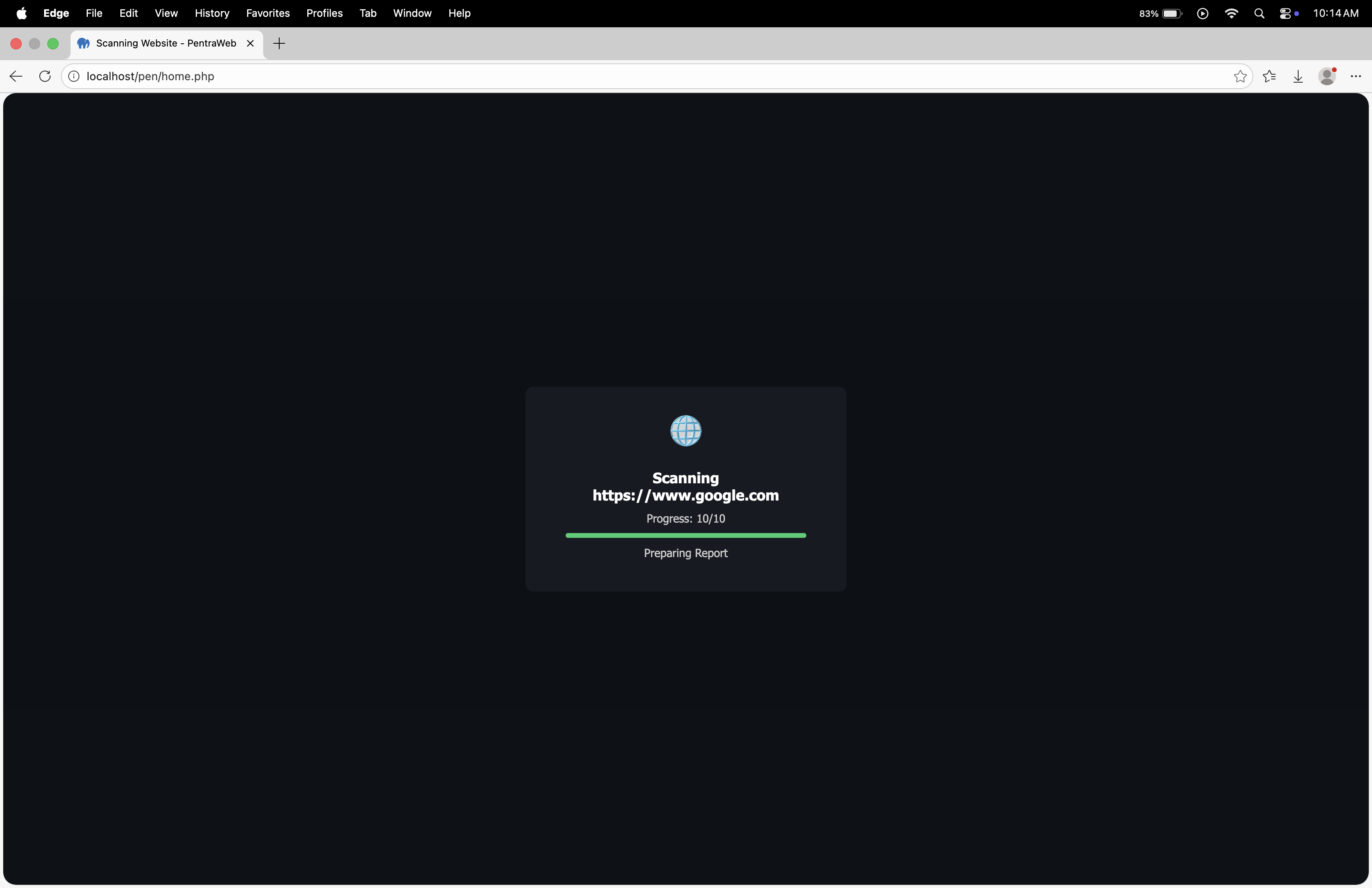Click the browser back arrow

coord(16,76)
